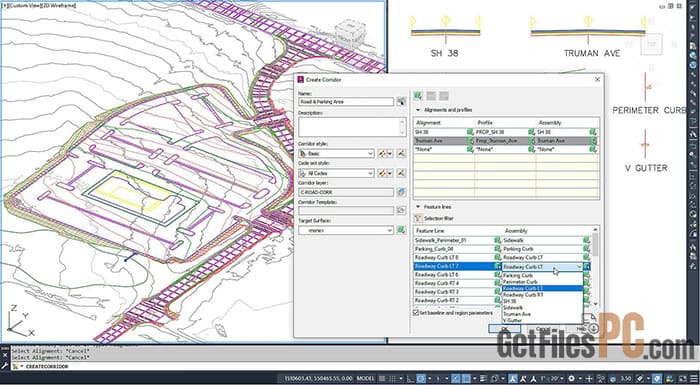The image size is (700, 385).
Task: Click the pick icon for the Sidewalk assembly row
Action: (x=587, y=240)
